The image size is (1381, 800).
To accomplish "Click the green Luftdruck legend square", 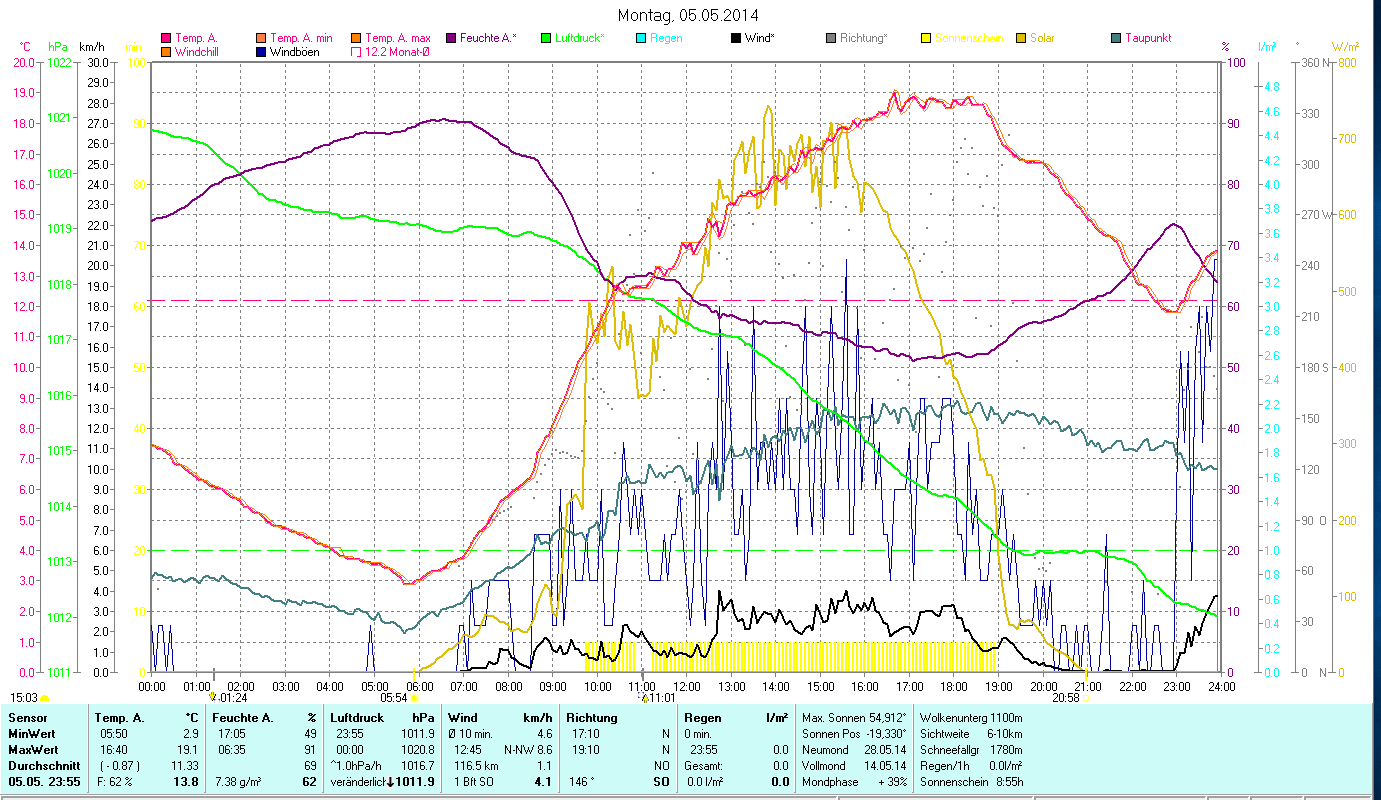I will click(x=546, y=38).
